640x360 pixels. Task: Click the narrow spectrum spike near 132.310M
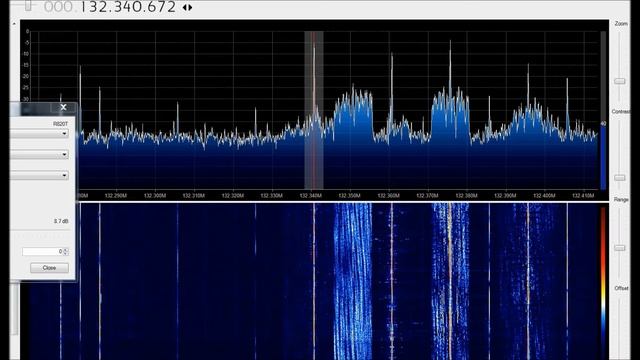click(178, 118)
